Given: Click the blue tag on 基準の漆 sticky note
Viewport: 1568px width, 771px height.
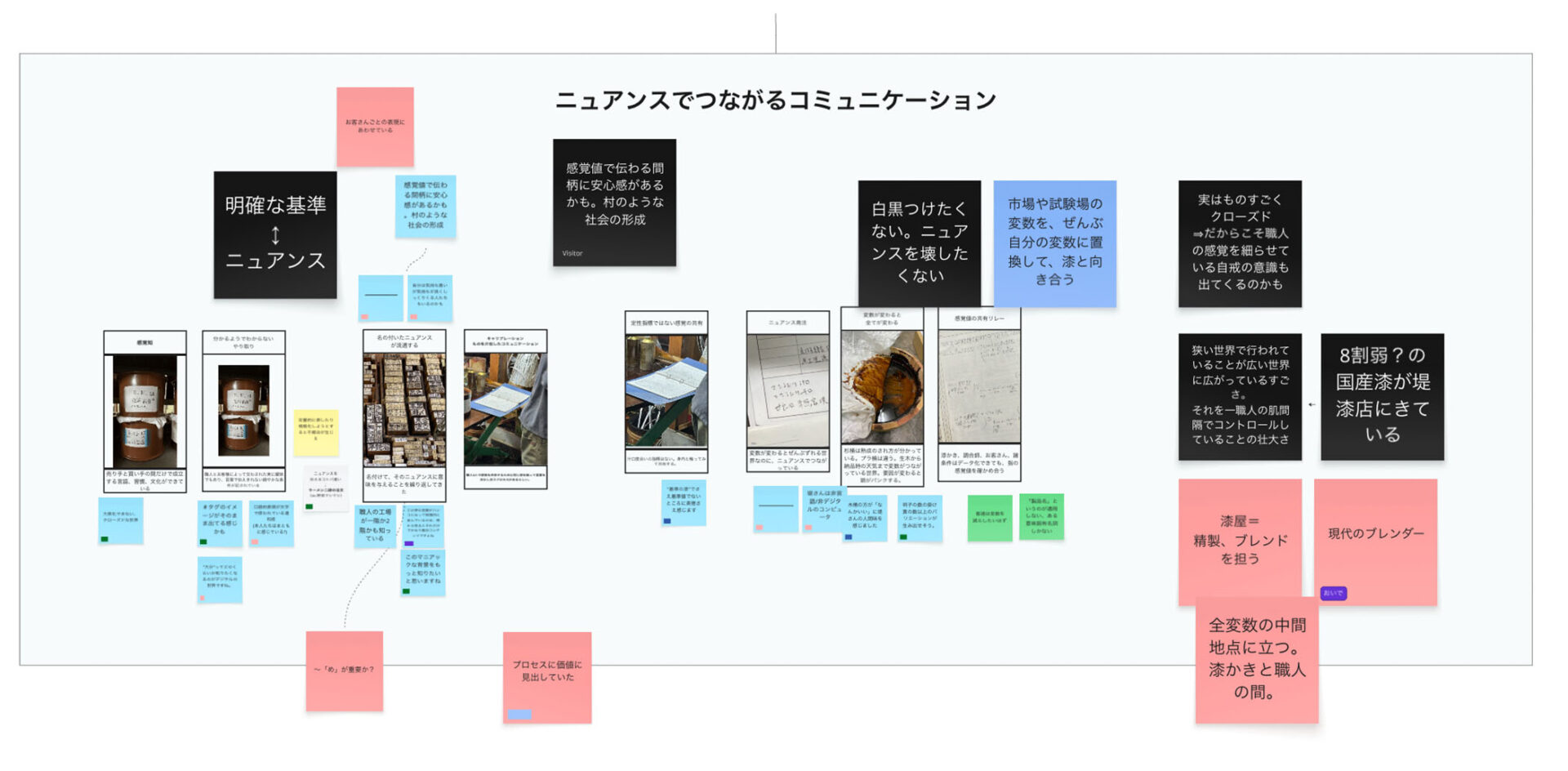Looking at the screenshot, I should [667, 520].
